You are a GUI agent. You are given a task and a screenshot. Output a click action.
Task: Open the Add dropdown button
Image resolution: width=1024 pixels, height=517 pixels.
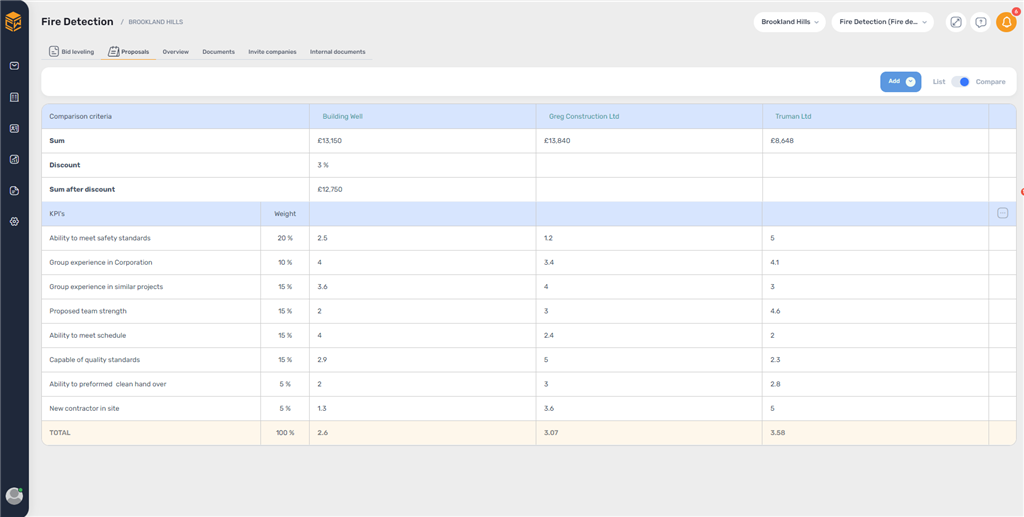(x=900, y=82)
